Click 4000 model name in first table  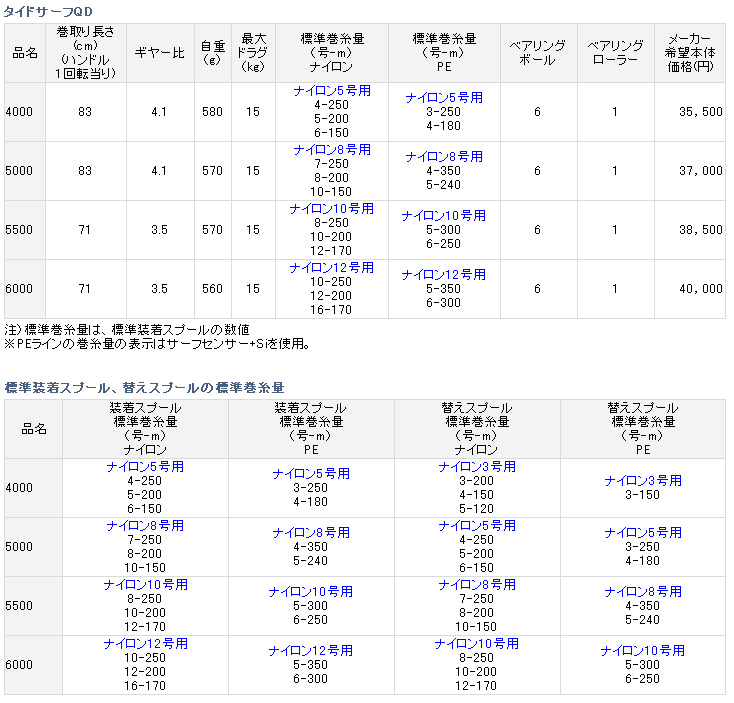pyautogui.click(x=19, y=112)
